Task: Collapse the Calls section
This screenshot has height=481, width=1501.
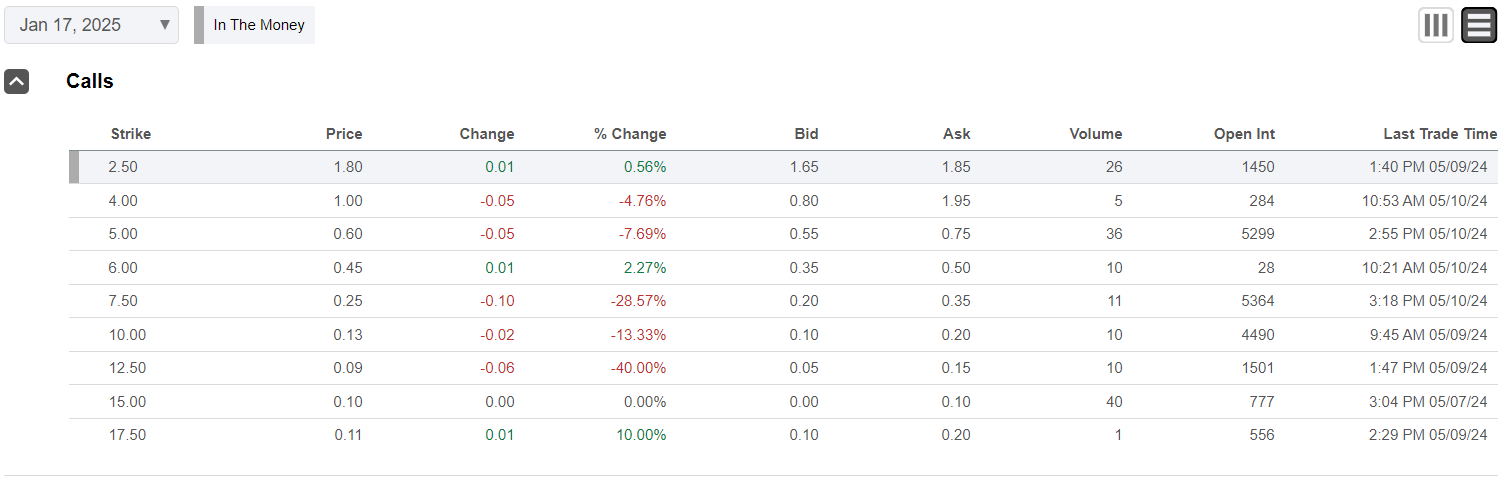Action: 16,82
